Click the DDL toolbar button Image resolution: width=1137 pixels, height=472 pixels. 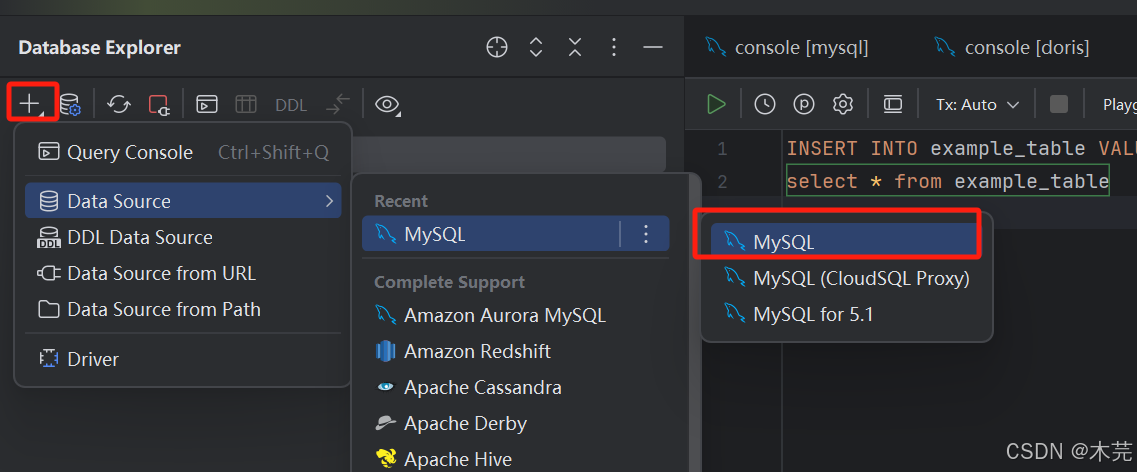tap(291, 105)
